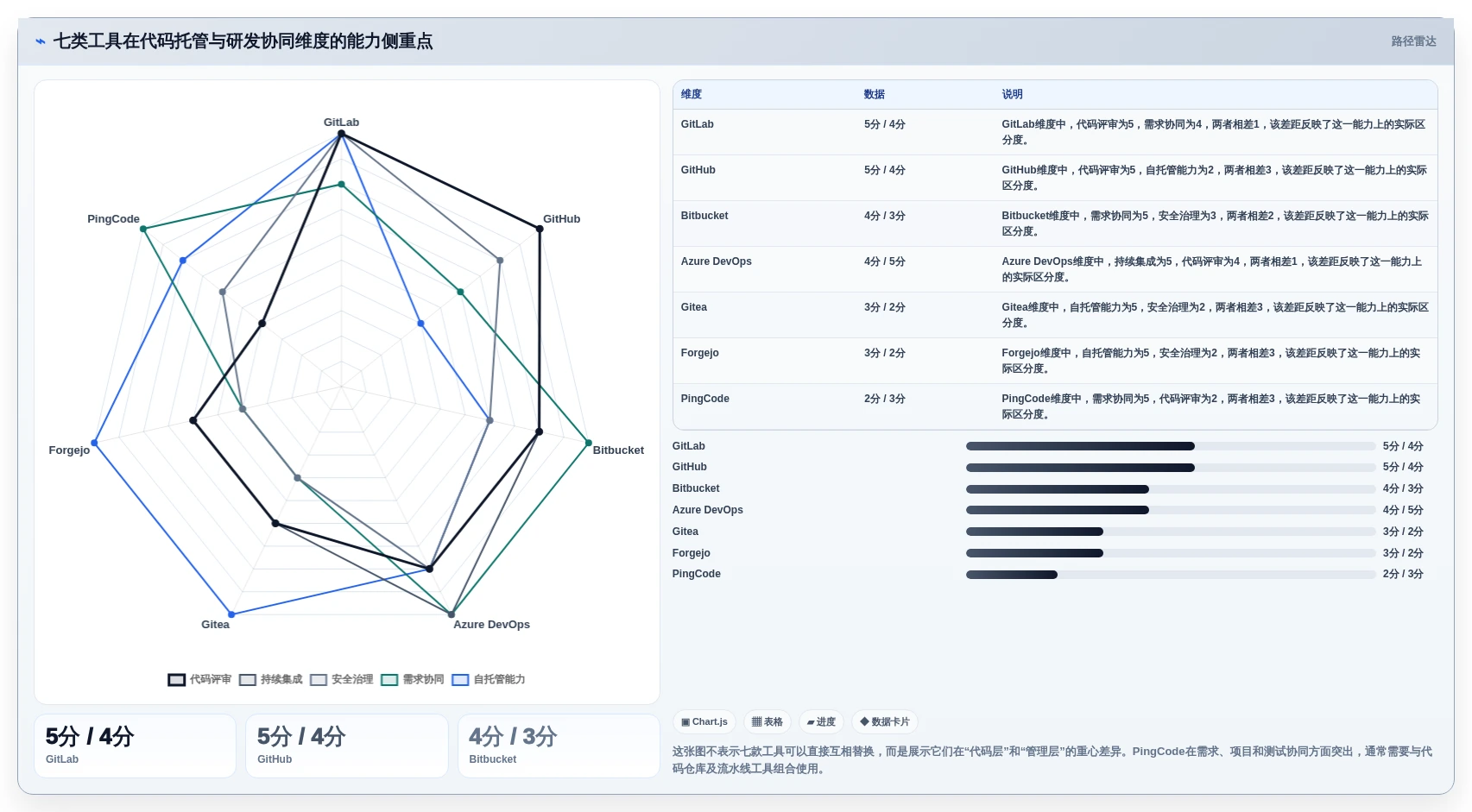Click the Gitea progress bar
This screenshot has width=1472, height=812.
point(1171,532)
